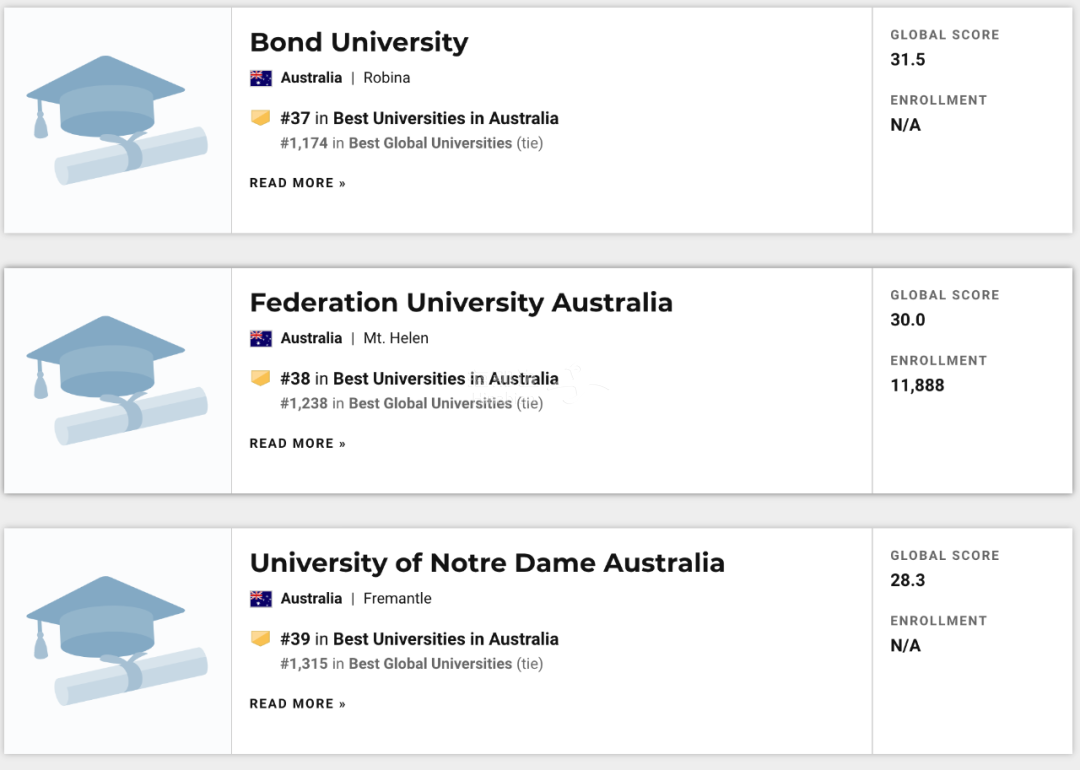The height and width of the screenshot is (770, 1080).
Task: Click Australian flag icon under Notre Dame Australia
Action: [x=260, y=599]
